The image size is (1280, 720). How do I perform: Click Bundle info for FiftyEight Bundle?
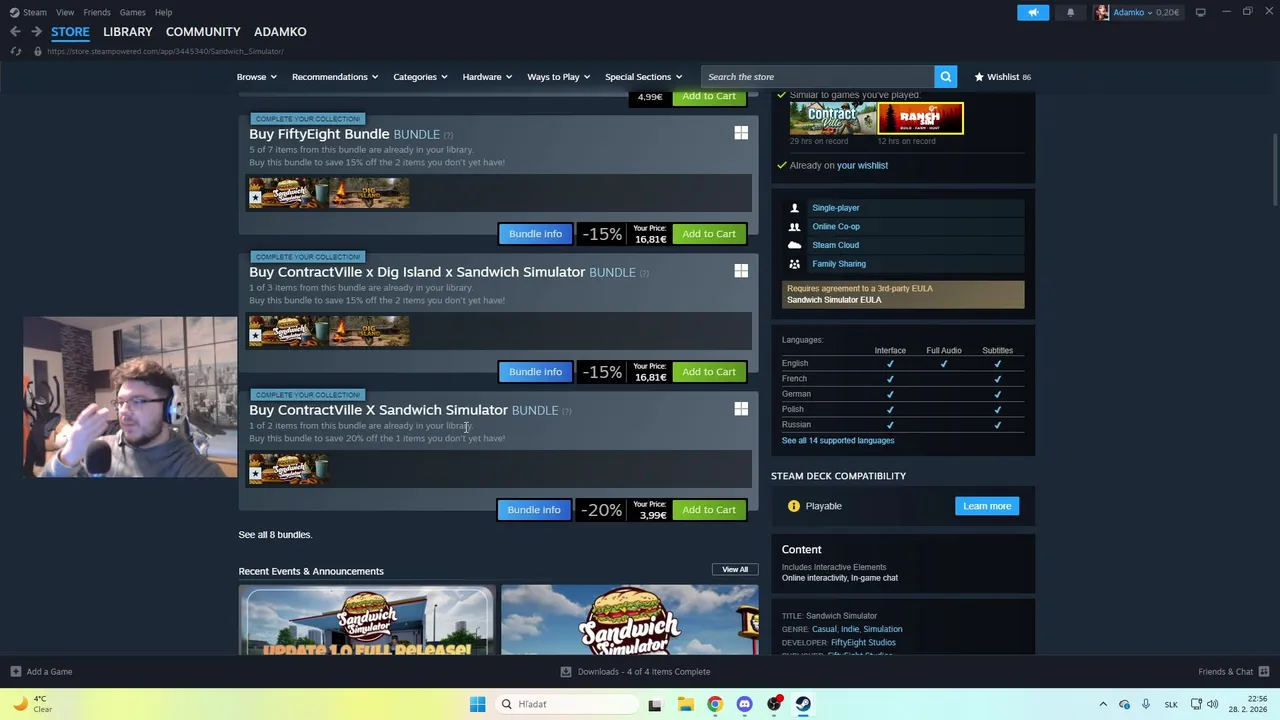click(x=535, y=234)
